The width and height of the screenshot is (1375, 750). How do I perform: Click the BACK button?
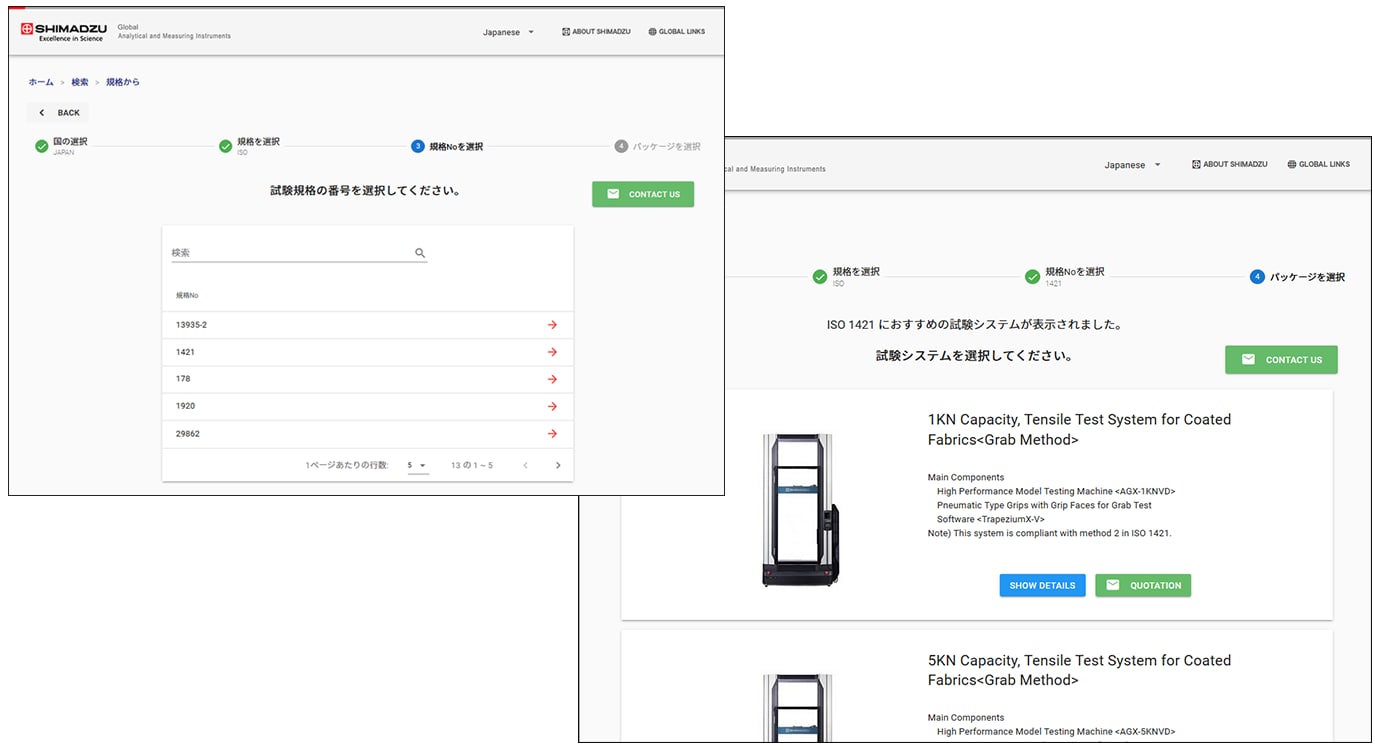click(58, 113)
